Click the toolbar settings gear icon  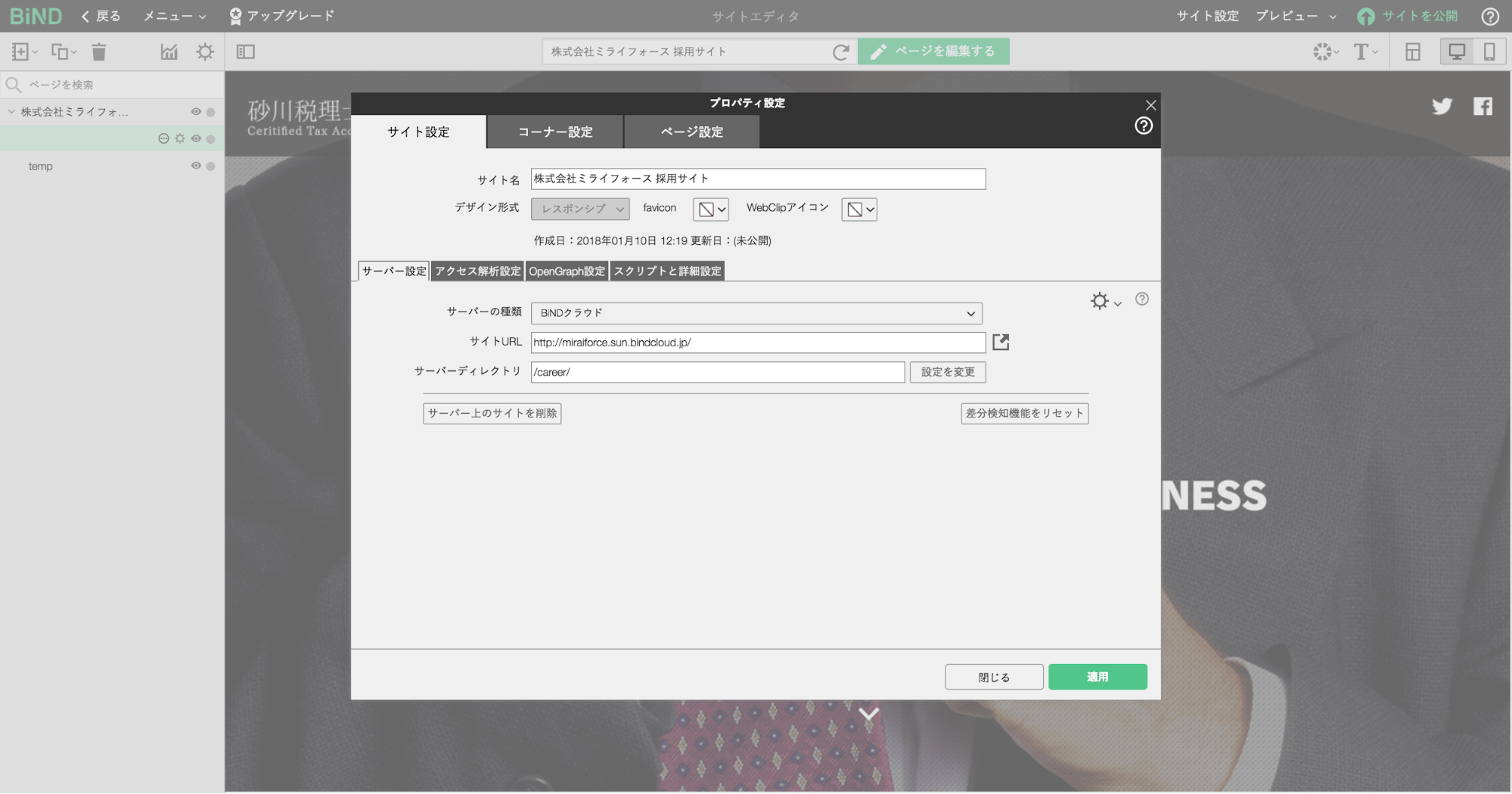pos(205,51)
